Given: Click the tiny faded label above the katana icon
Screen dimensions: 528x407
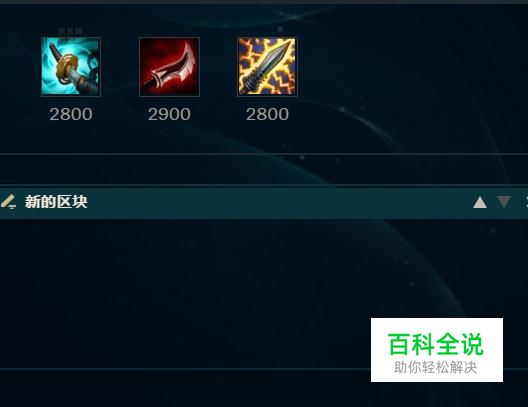Looking at the screenshot, I should pyautogui.click(x=71, y=31).
